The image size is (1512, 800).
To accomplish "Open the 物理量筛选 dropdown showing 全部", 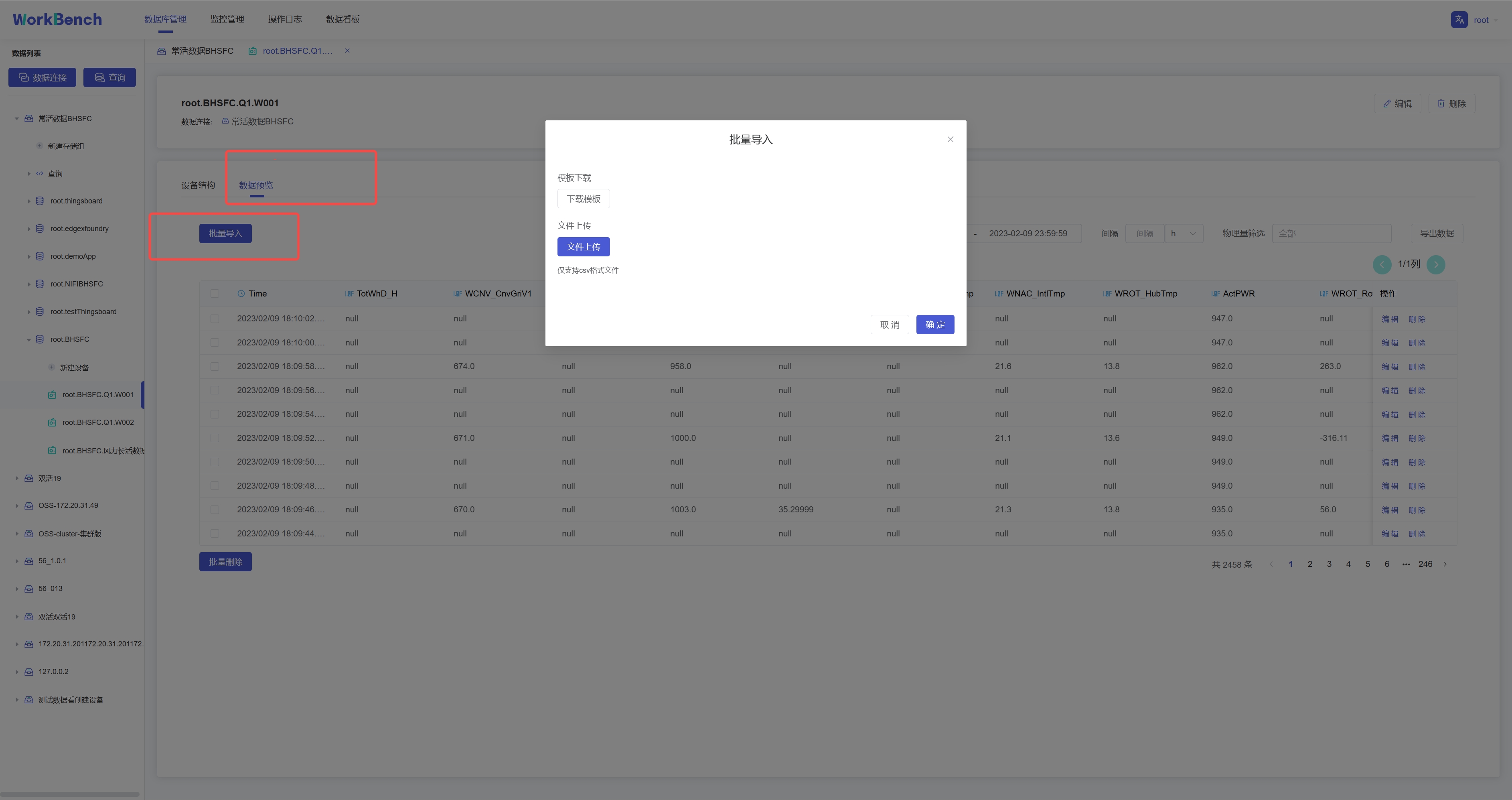I will [1331, 233].
